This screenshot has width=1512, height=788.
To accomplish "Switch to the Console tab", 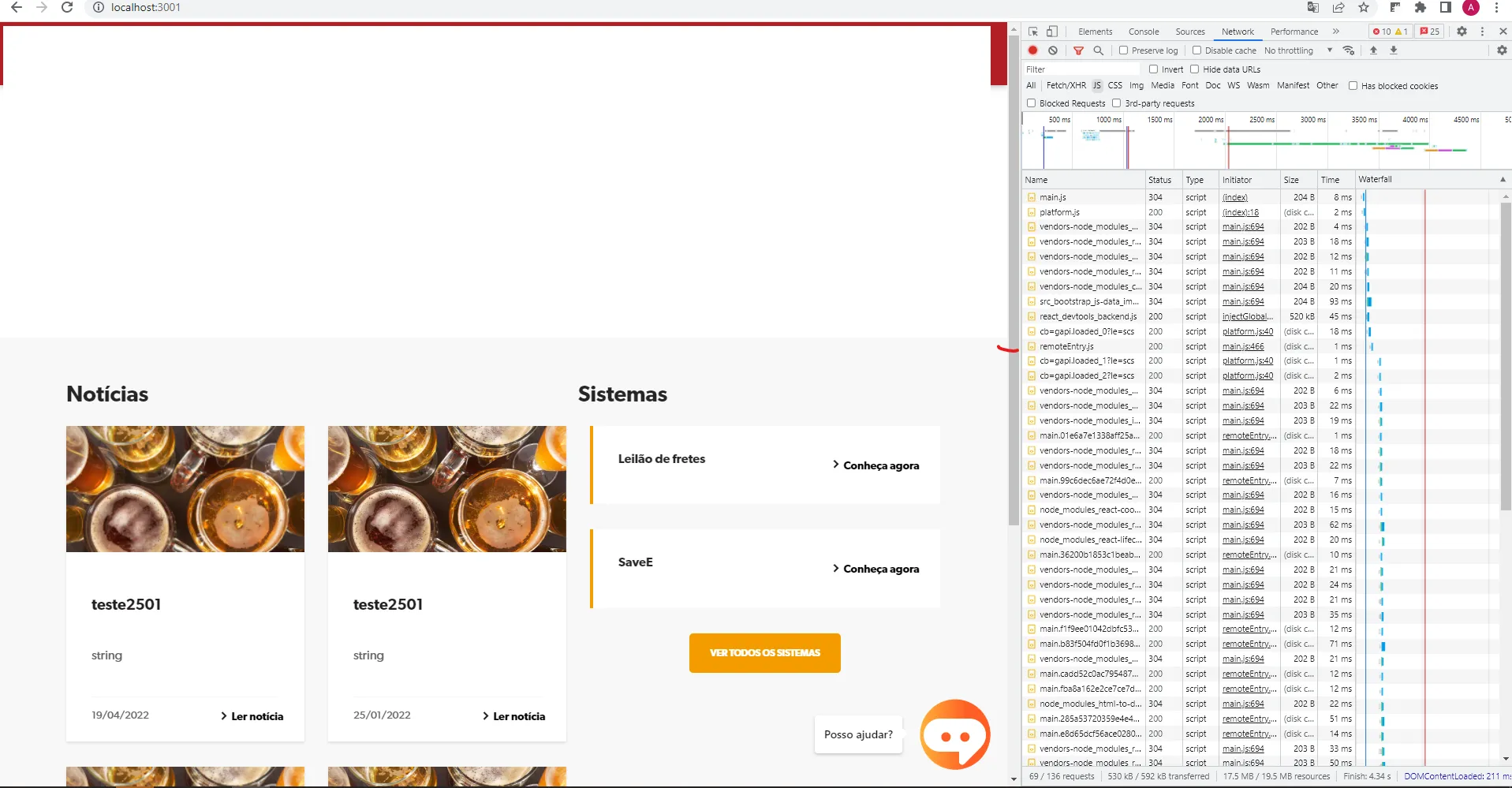I will click(1144, 32).
